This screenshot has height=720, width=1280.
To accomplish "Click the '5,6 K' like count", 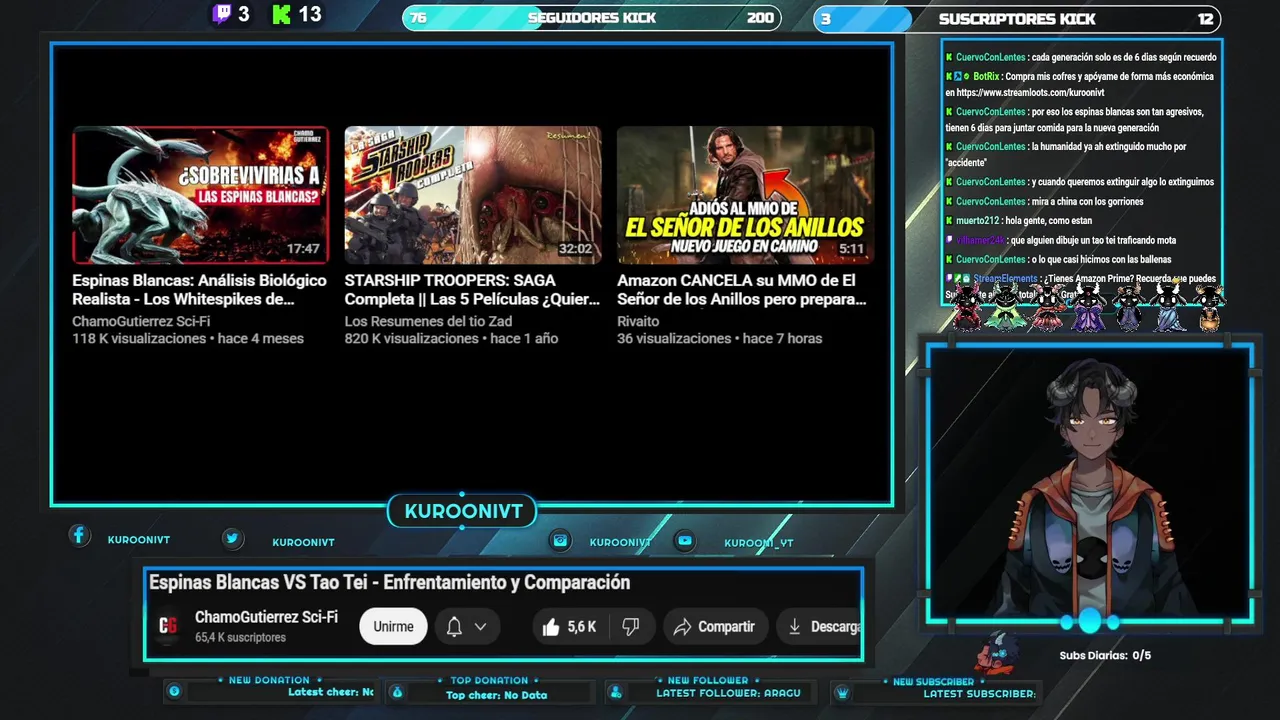I will [582, 627].
